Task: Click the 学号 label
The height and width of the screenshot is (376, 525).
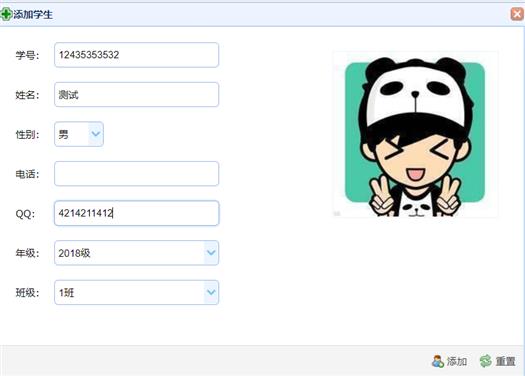Action: pos(27,55)
